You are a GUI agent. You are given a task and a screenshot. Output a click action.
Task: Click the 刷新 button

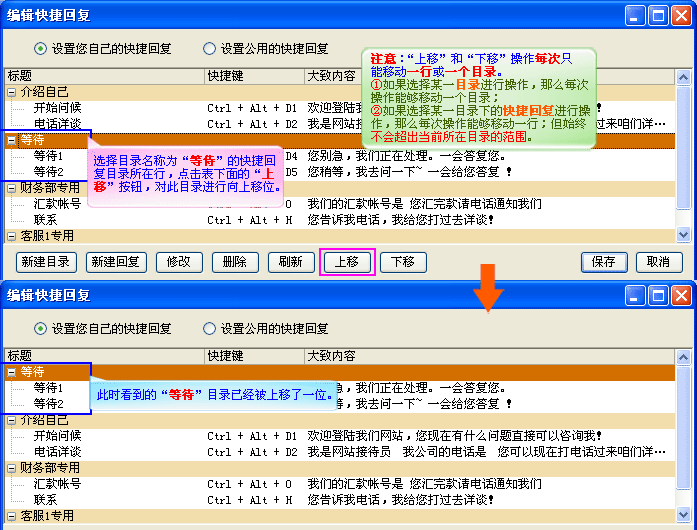291,262
